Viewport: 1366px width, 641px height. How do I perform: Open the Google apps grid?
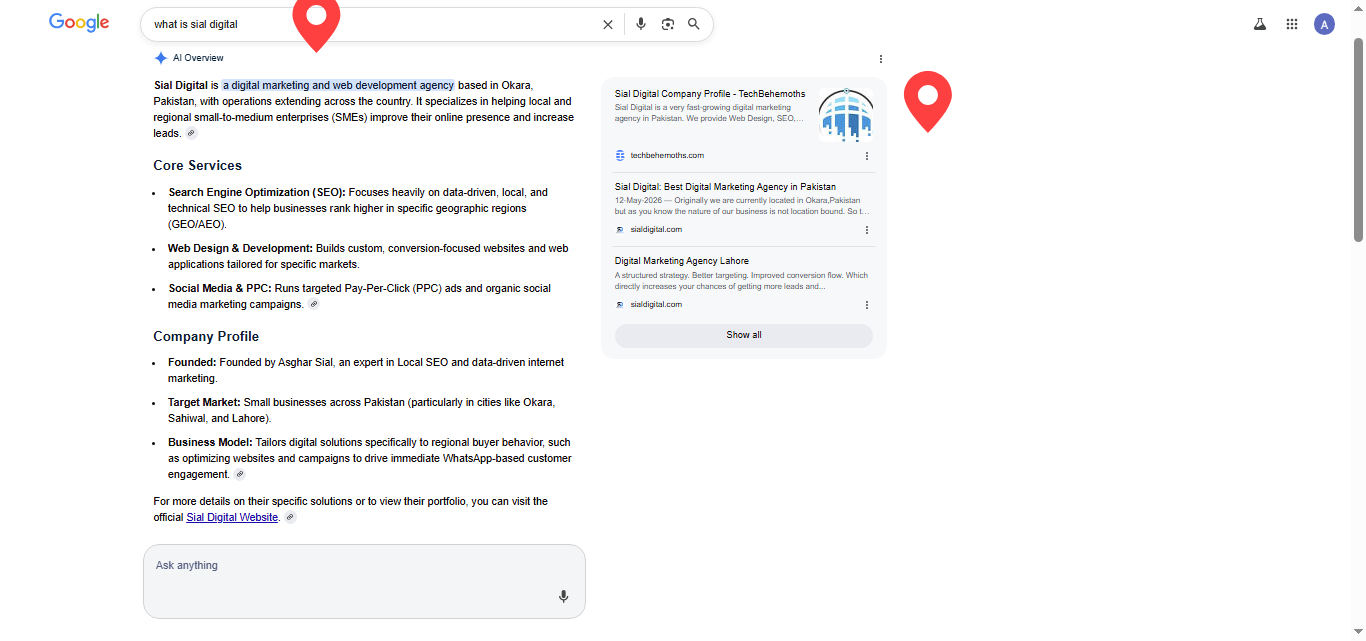(1292, 24)
